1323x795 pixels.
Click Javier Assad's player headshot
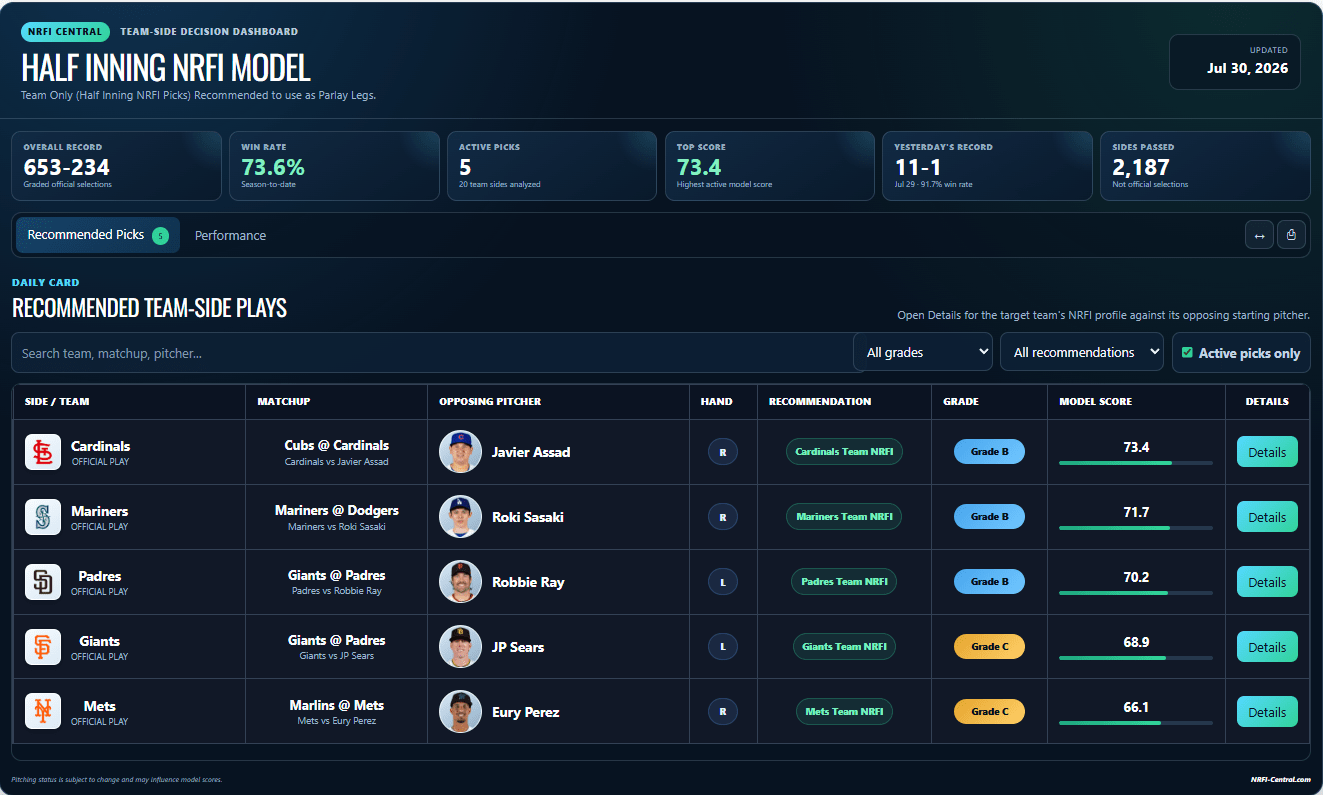460,452
